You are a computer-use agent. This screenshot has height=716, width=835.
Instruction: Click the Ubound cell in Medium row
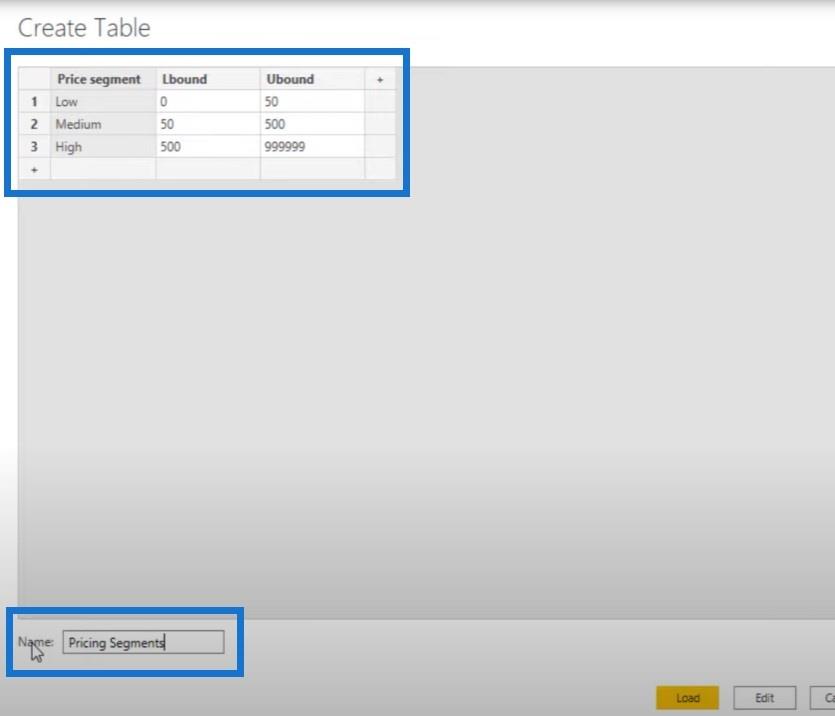(x=313, y=124)
